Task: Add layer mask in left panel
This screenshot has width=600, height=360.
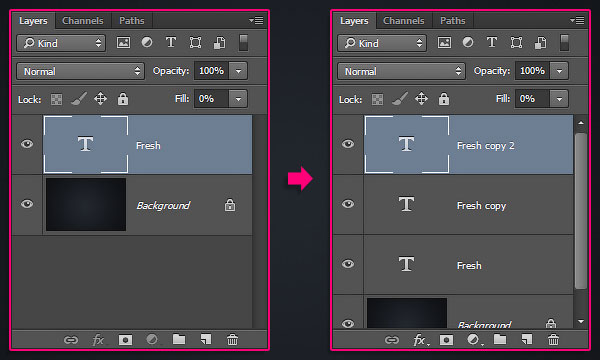Action: (125, 340)
